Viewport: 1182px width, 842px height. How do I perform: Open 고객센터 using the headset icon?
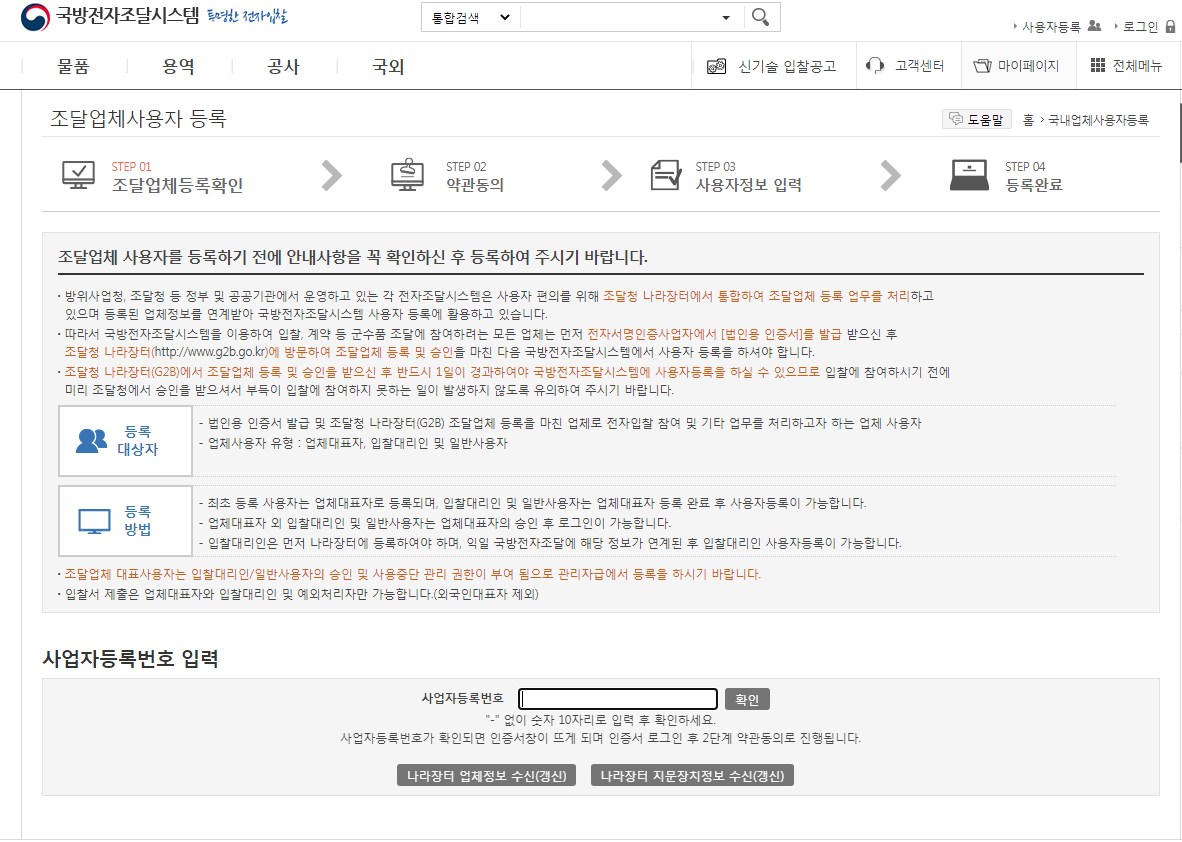point(876,65)
